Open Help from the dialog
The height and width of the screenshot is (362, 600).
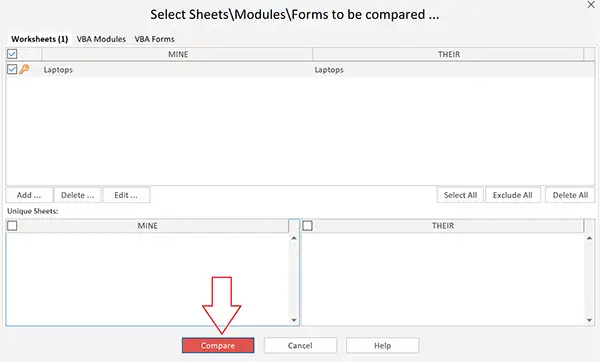pyautogui.click(x=382, y=346)
